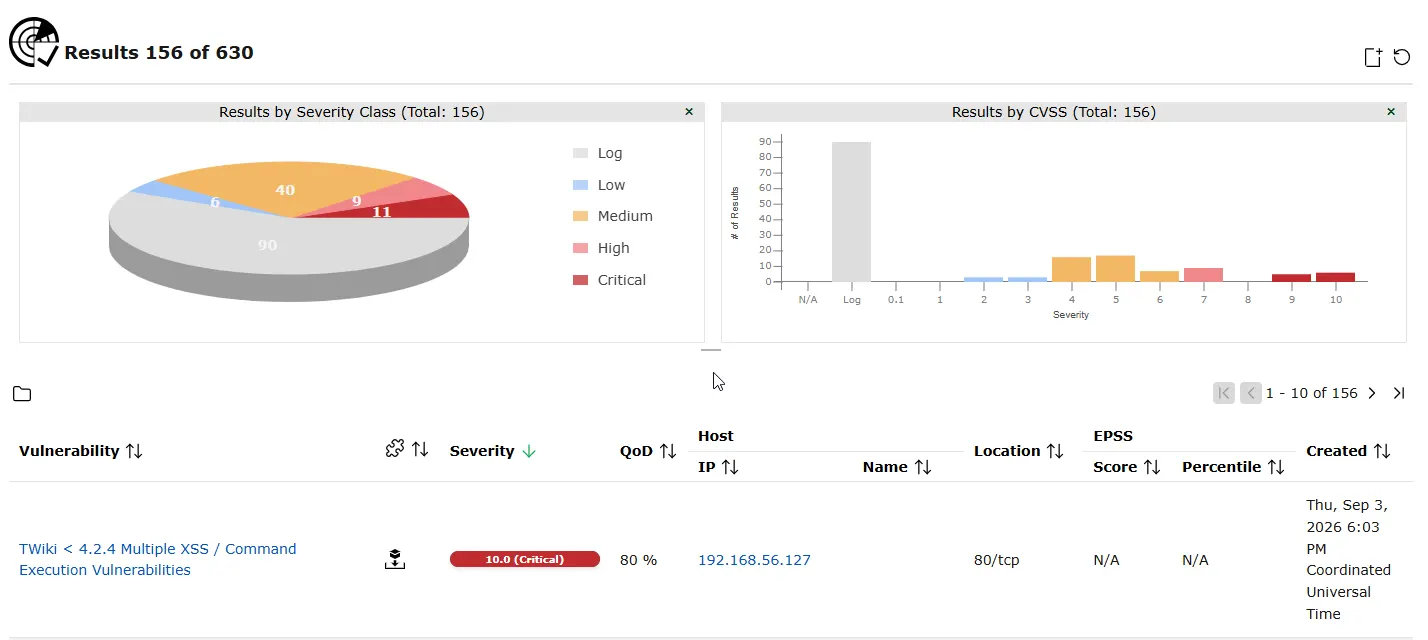Click the 10.0 (Critical) severity bar
Viewport: 1428px width, 640px height.
click(525, 559)
